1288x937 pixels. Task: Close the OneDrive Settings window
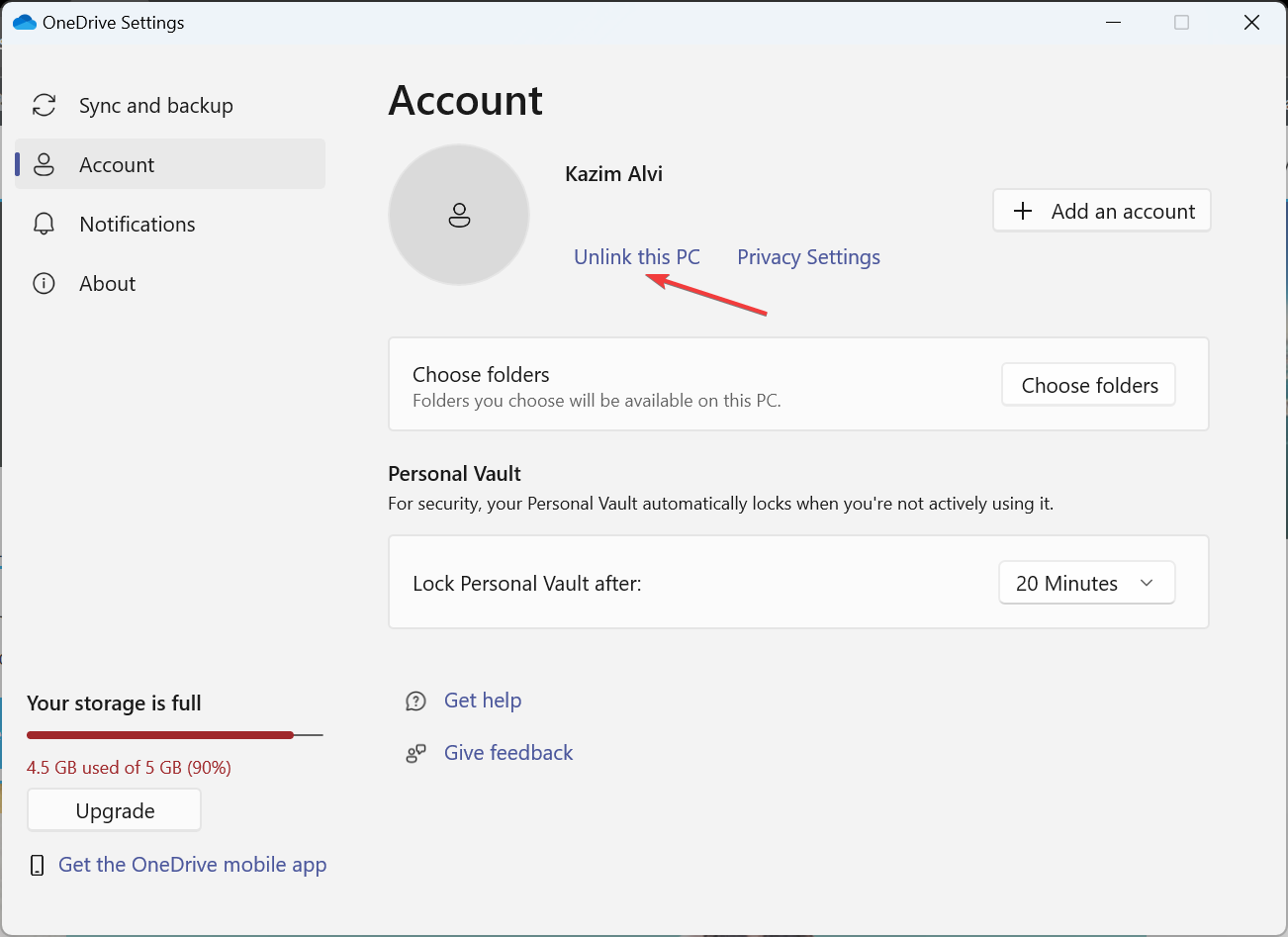pos(1251,22)
